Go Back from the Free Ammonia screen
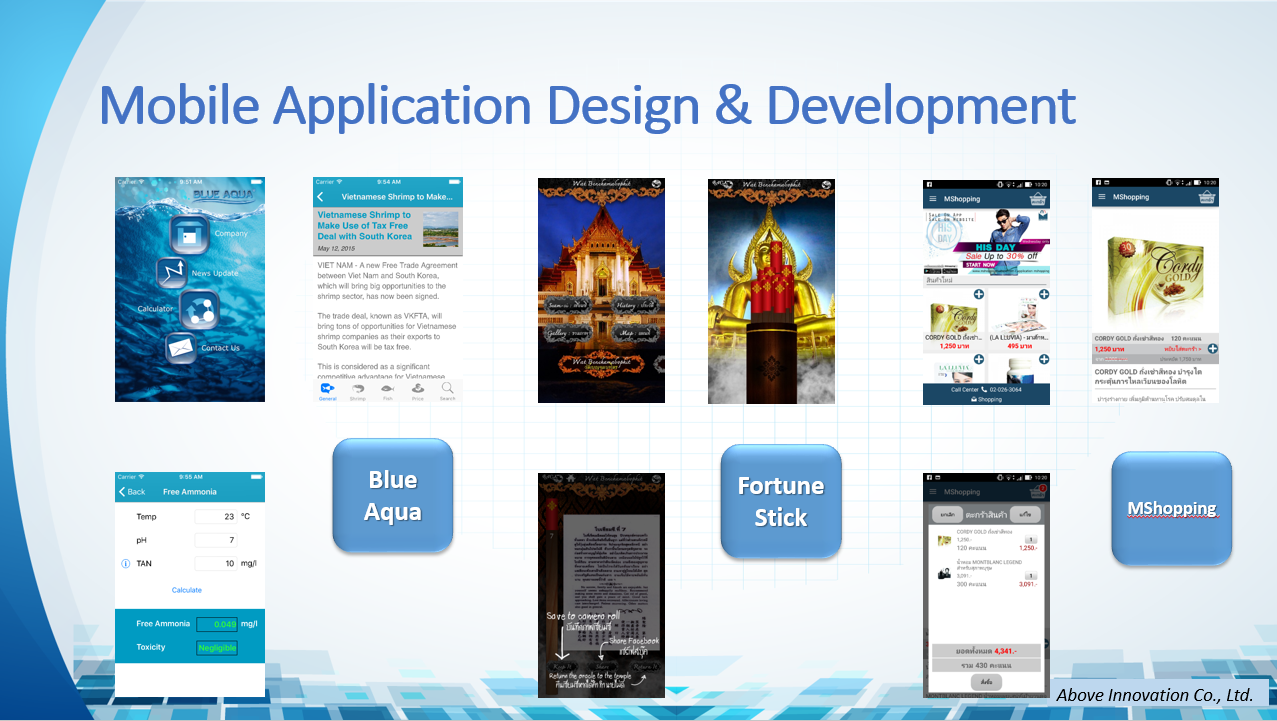This screenshot has width=1277, height=721. (x=132, y=492)
